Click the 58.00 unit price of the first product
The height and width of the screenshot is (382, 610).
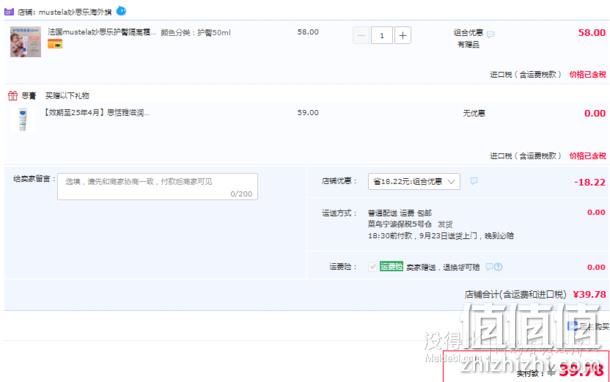click(x=308, y=32)
